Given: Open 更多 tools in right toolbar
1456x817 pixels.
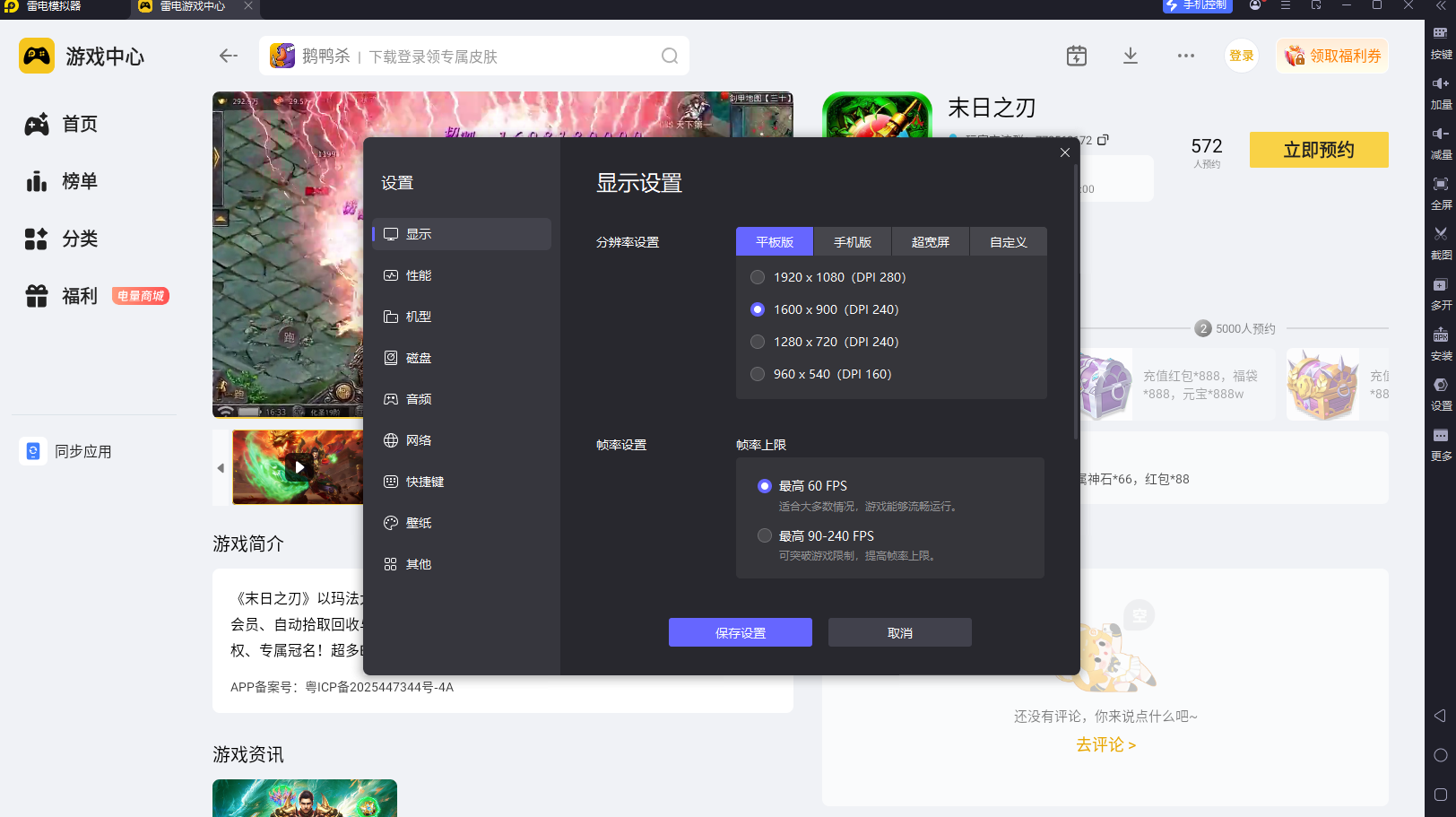Looking at the screenshot, I should click(x=1441, y=443).
